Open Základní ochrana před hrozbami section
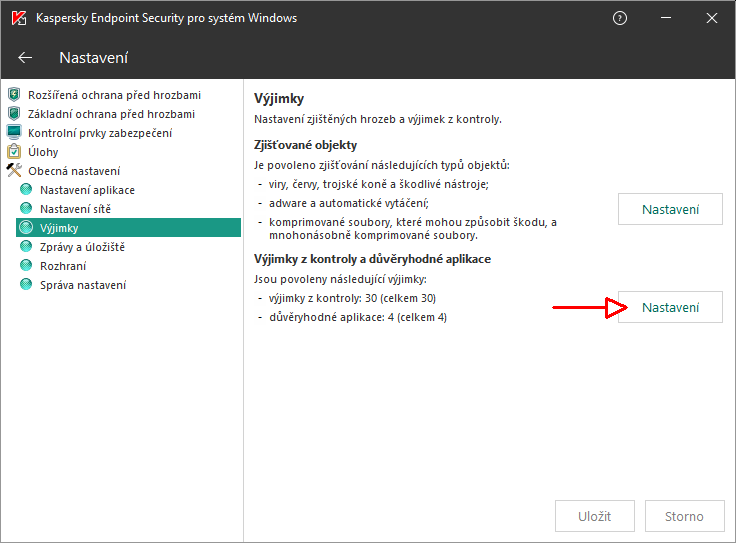This screenshot has width=736, height=543. (x=111, y=114)
